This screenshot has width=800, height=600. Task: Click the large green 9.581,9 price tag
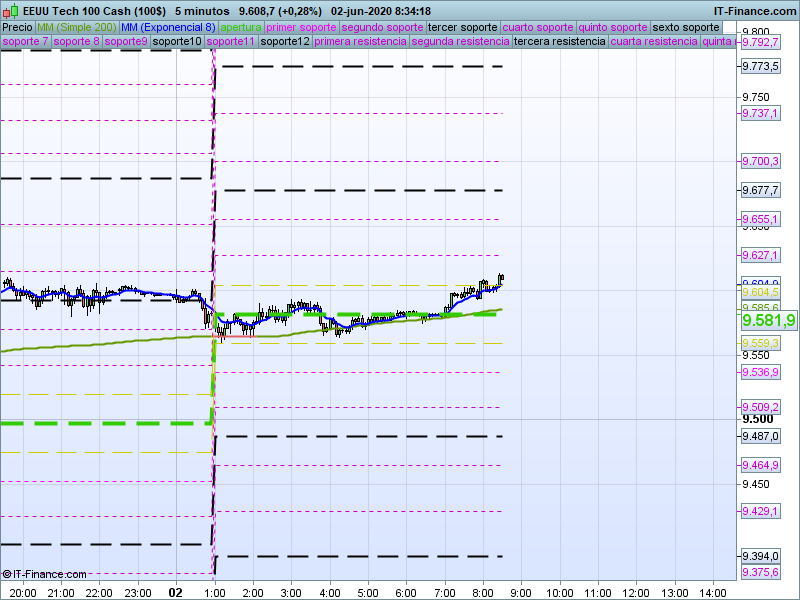(768, 320)
